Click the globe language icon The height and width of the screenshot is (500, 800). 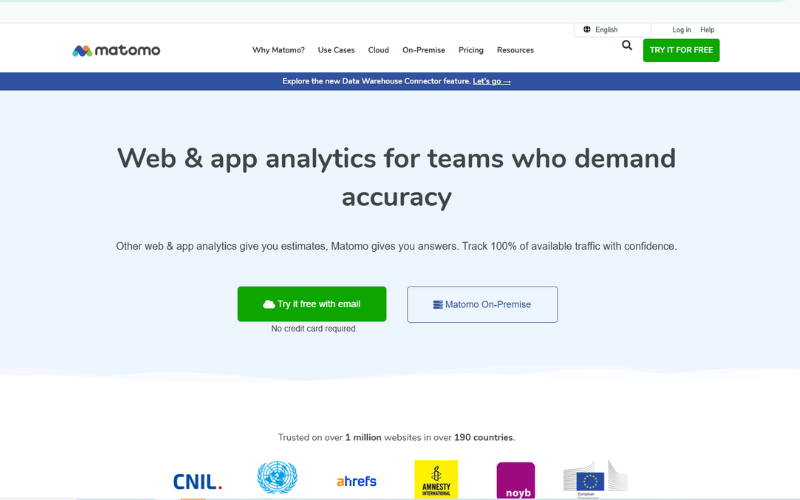coord(587,30)
